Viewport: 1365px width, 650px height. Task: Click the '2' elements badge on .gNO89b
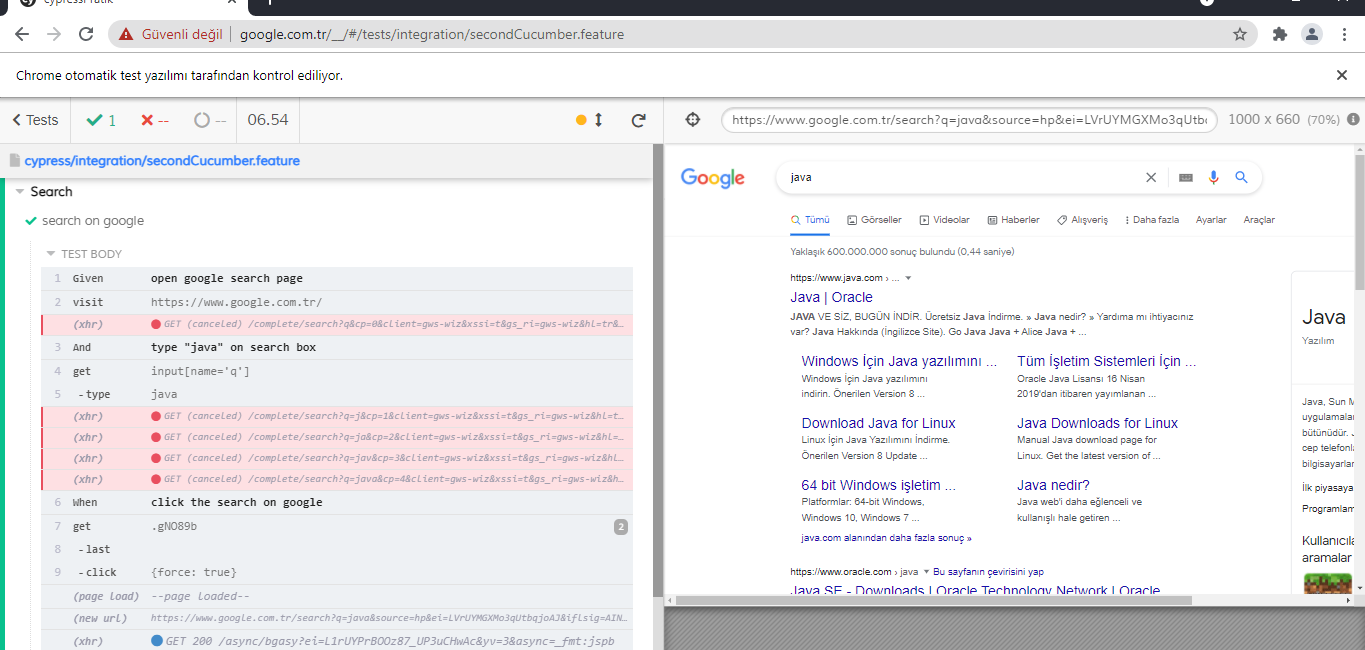point(620,527)
